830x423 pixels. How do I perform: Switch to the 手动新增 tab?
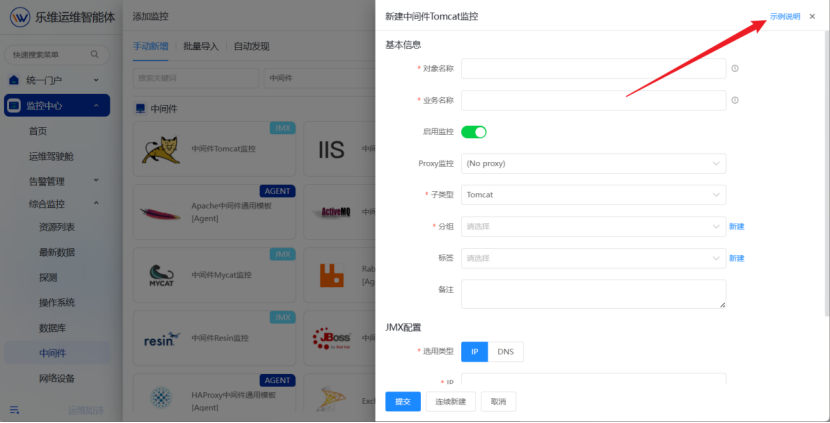pyautogui.click(x=150, y=46)
